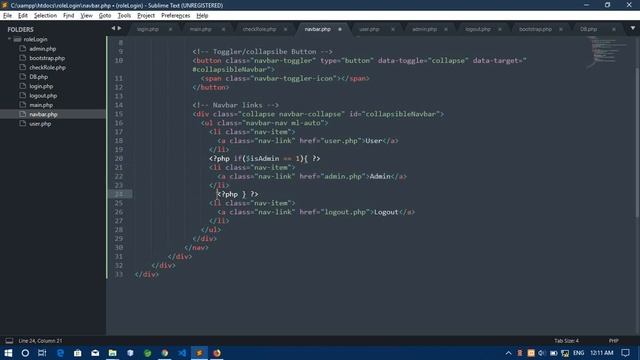Toggle side bar with status bar panel icon
Viewport: 640px width, 360px height.
pos(9,341)
